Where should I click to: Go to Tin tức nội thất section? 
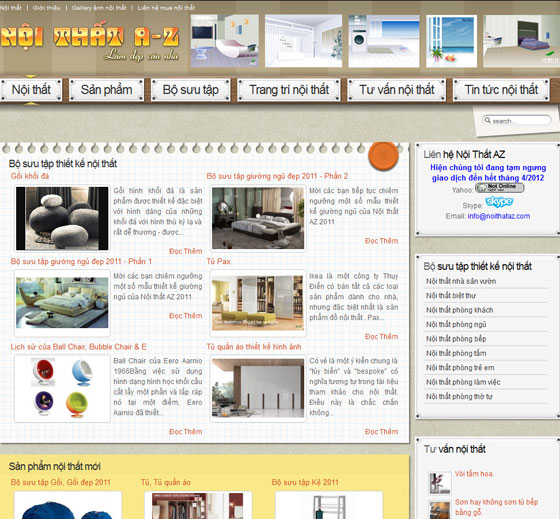(501, 90)
